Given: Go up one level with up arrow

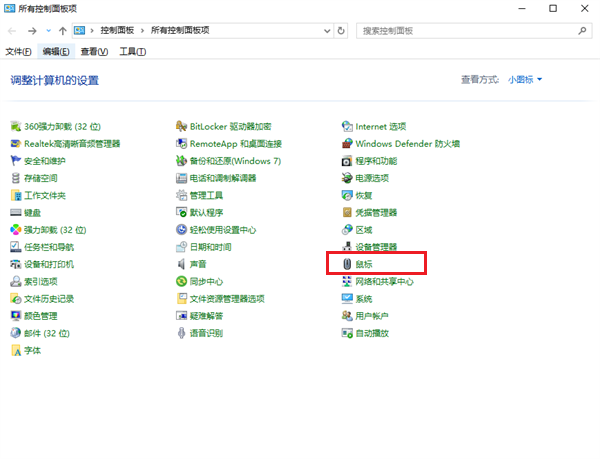Looking at the screenshot, I should click(63, 31).
